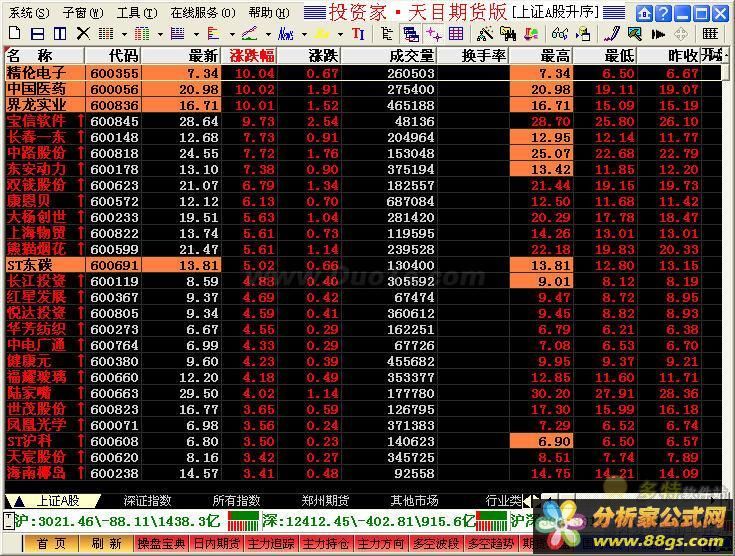735x556 pixels.
Task: Click the 多空波段 button
Action: point(435,544)
